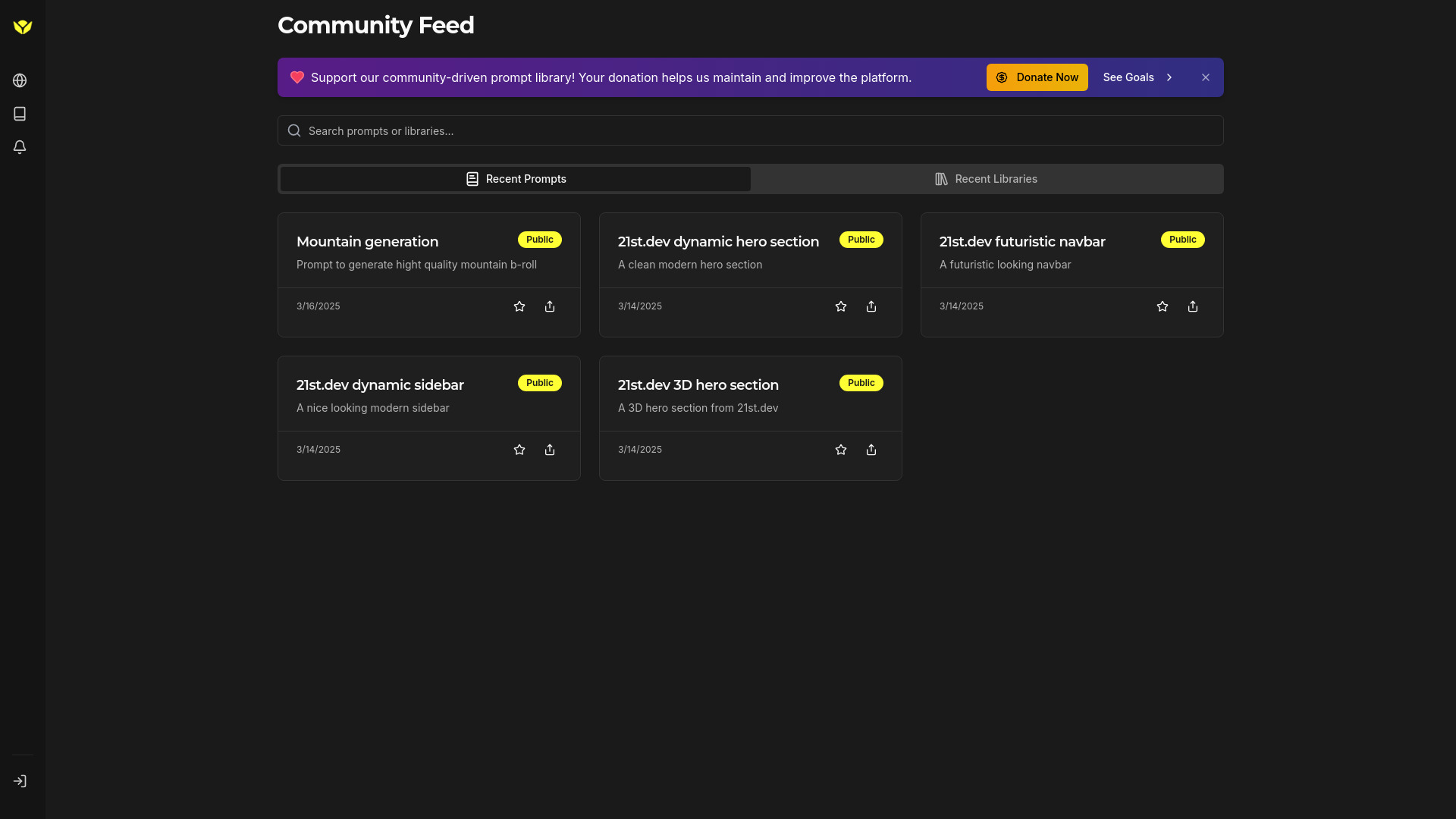
Task: Expand See Goals with the chevron arrow
Action: click(1169, 77)
